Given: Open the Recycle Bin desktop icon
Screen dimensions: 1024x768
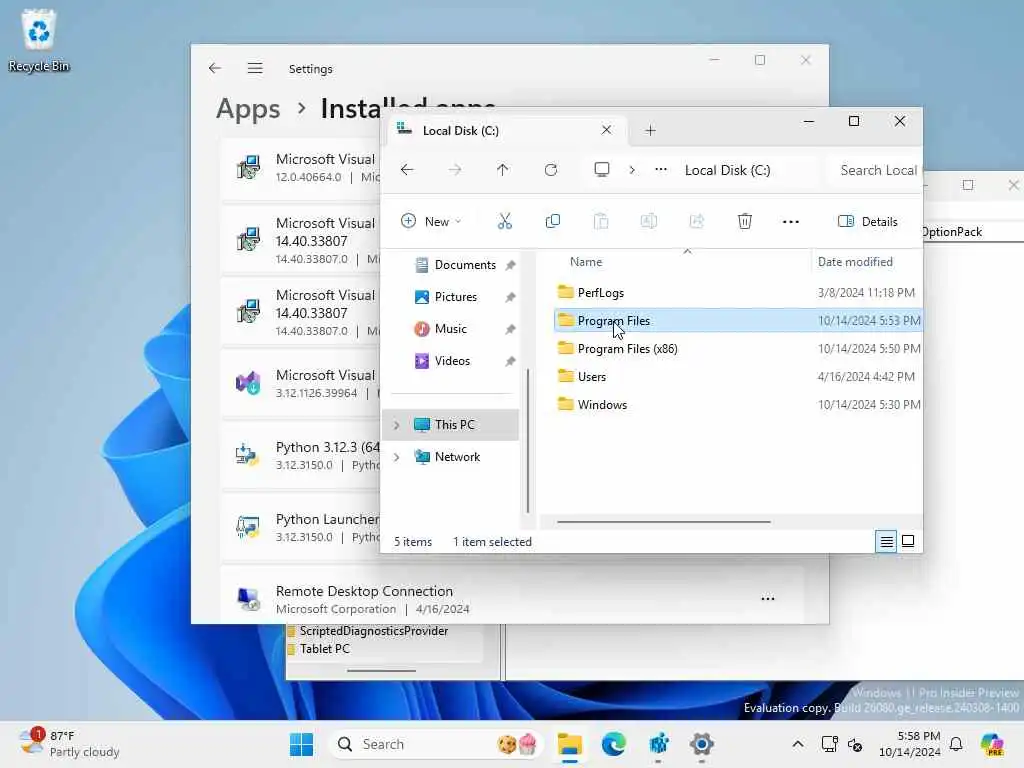Looking at the screenshot, I should pyautogui.click(x=39, y=40).
